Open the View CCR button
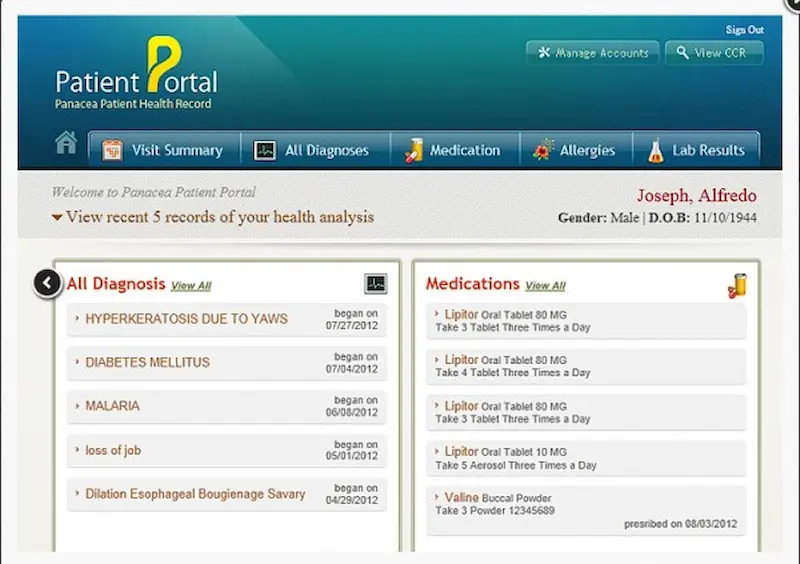Viewport: 800px width, 564px height. coord(714,53)
